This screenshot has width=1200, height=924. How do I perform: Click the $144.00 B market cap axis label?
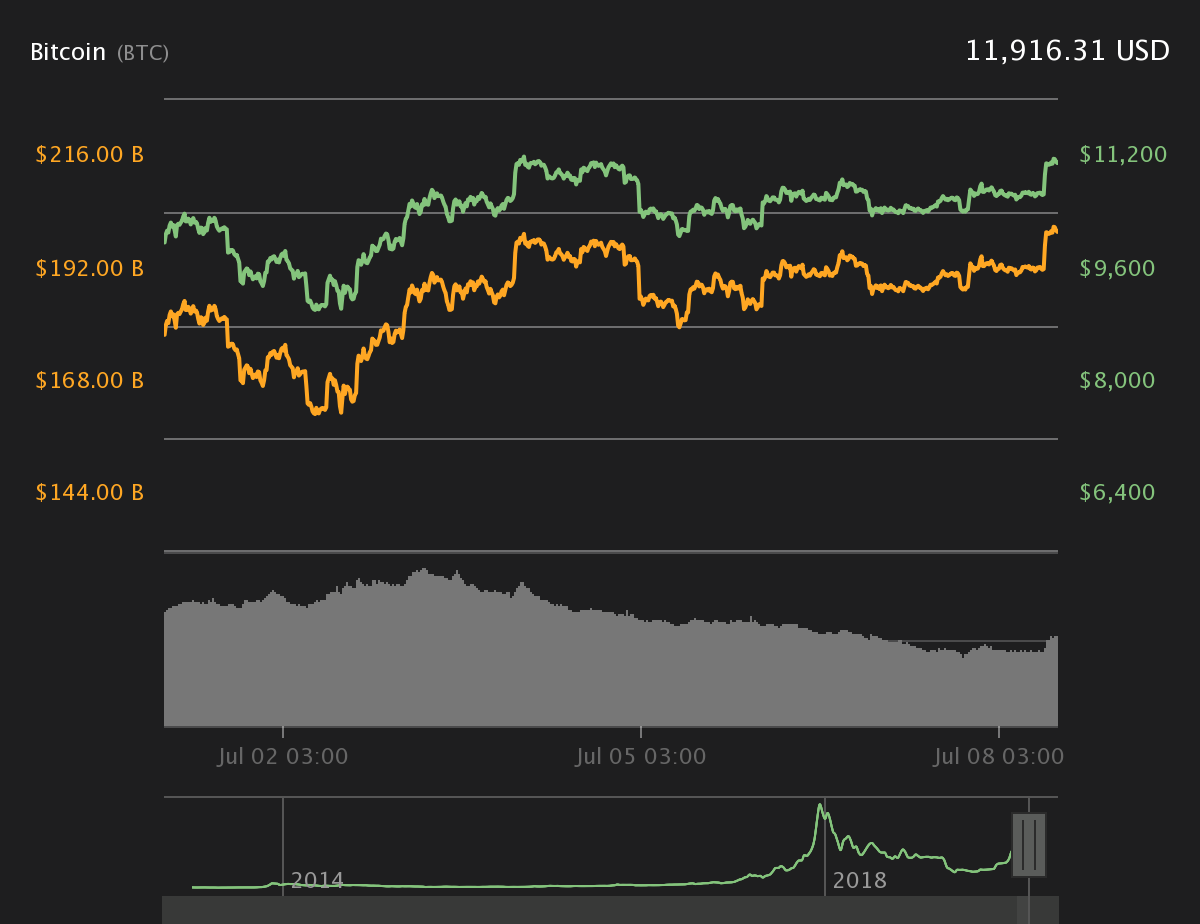pyautogui.click(x=90, y=492)
